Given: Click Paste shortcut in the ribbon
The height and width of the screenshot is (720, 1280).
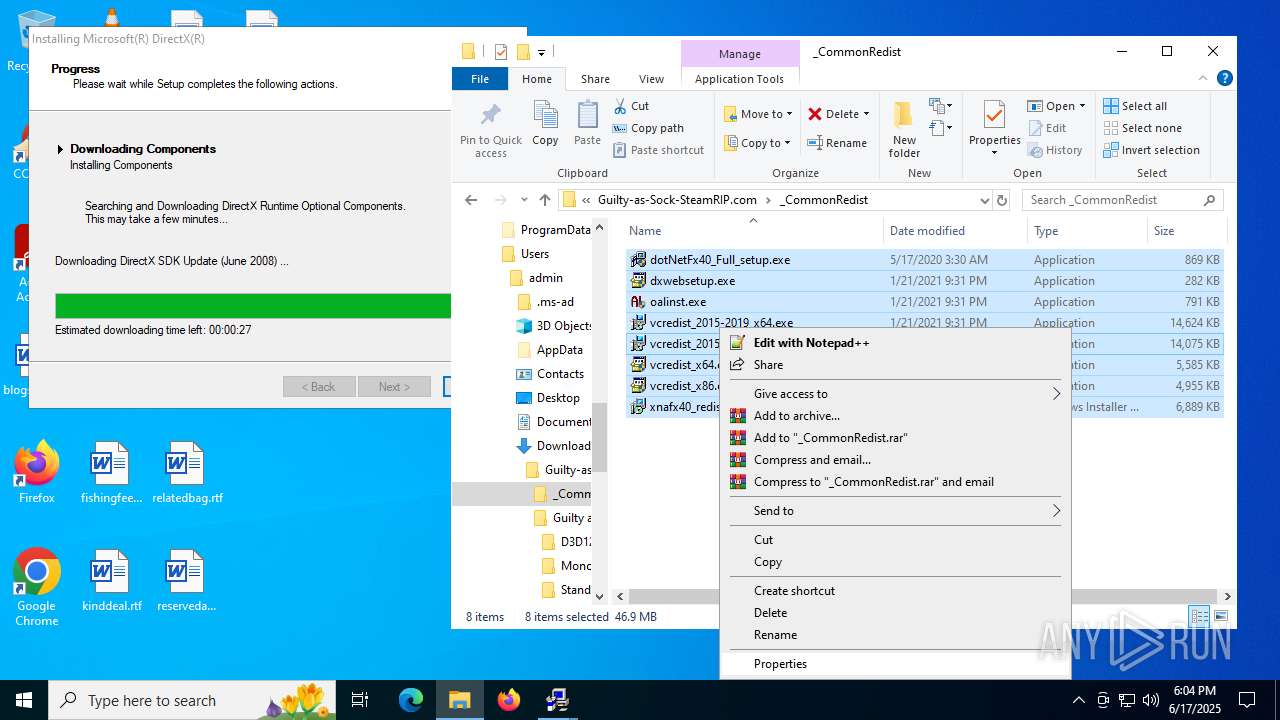Looking at the screenshot, I should tap(658, 150).
